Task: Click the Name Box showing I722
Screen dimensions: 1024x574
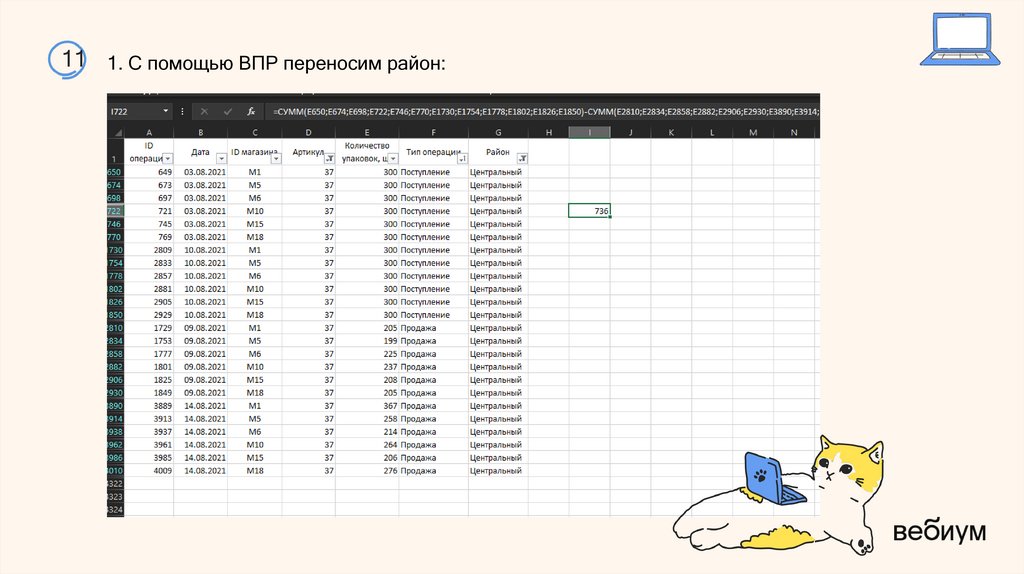Action: coord(135,112)
